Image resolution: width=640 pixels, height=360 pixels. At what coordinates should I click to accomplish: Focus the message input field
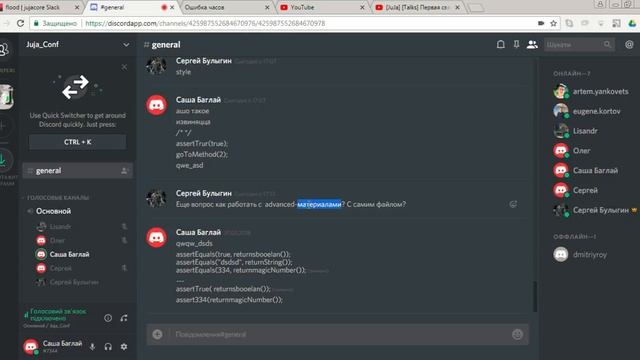click(x=339, y=334)
